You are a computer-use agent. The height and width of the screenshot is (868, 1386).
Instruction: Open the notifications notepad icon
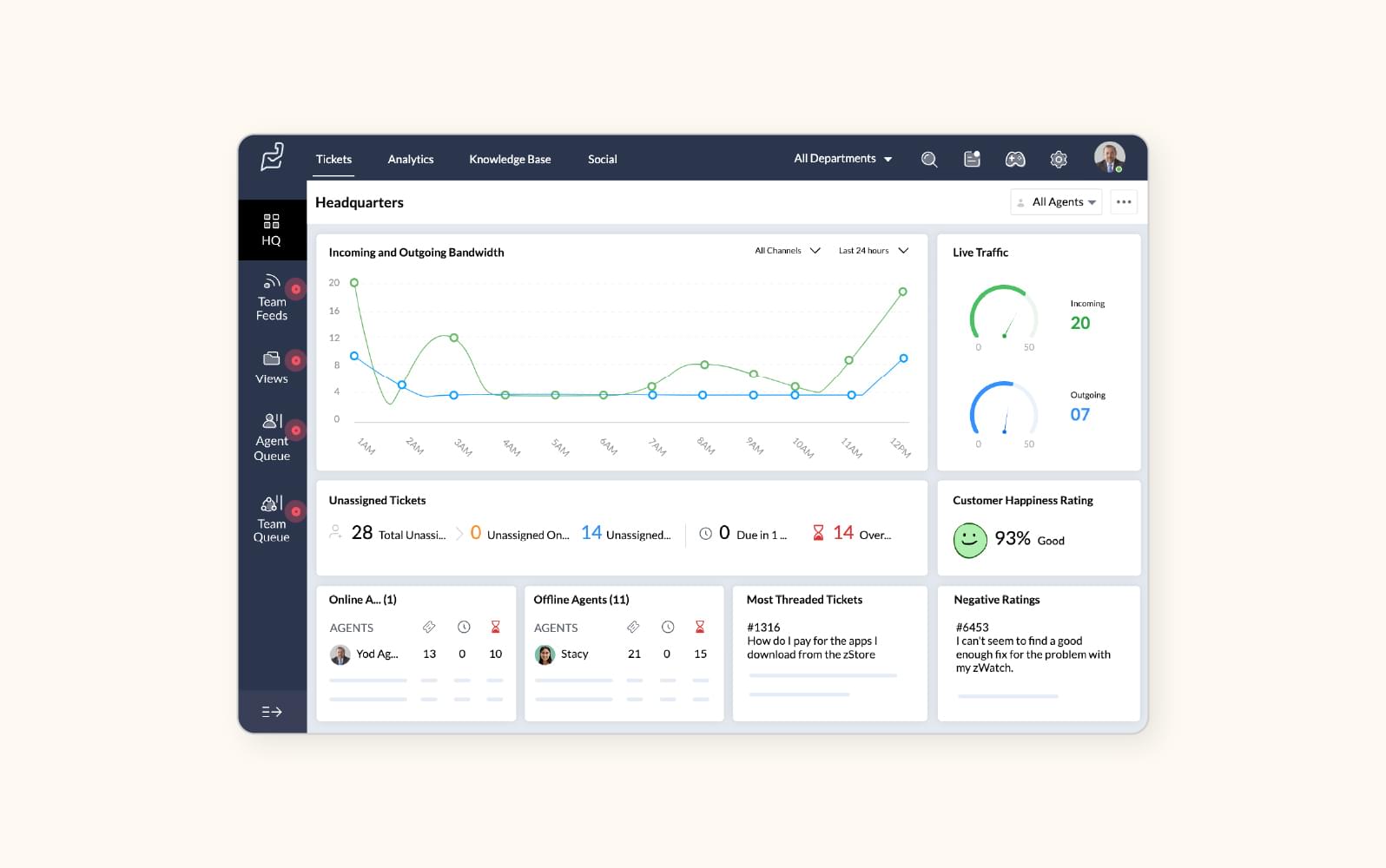[972, 159]
